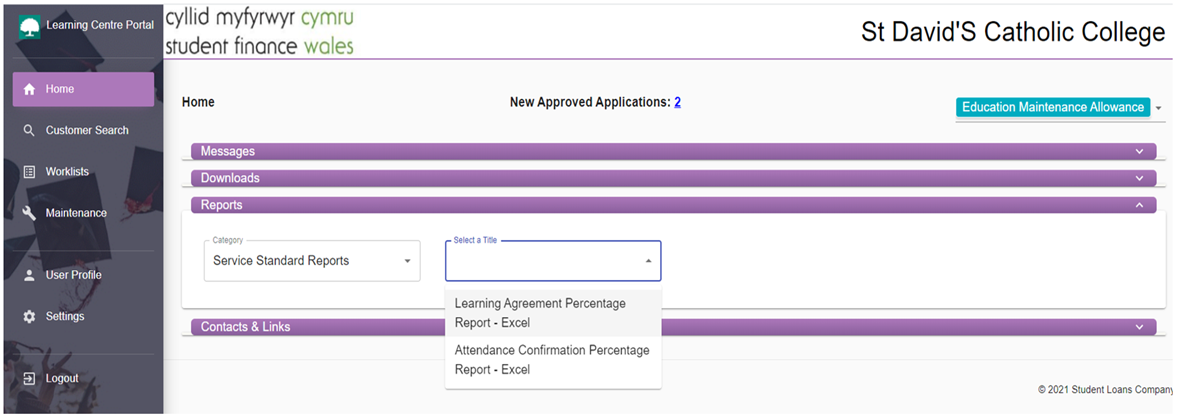Click the Customer Search magnifier icon
1179x418 pixels.
pyautogui.click(x=29, y=131)
